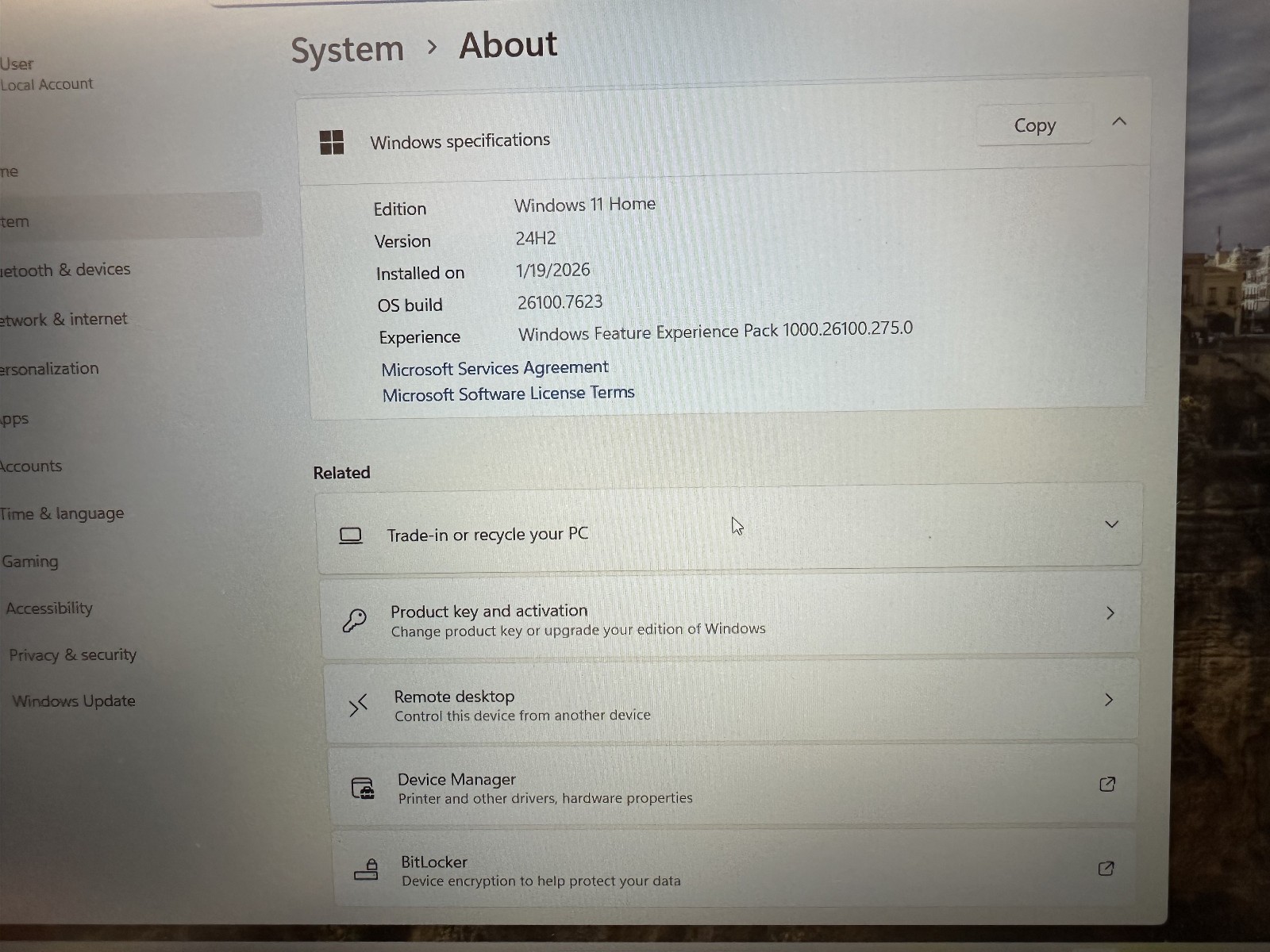Click the OS build value 26100.7623
Viewport: 1270px width, 952px height.
coord(560,302)
